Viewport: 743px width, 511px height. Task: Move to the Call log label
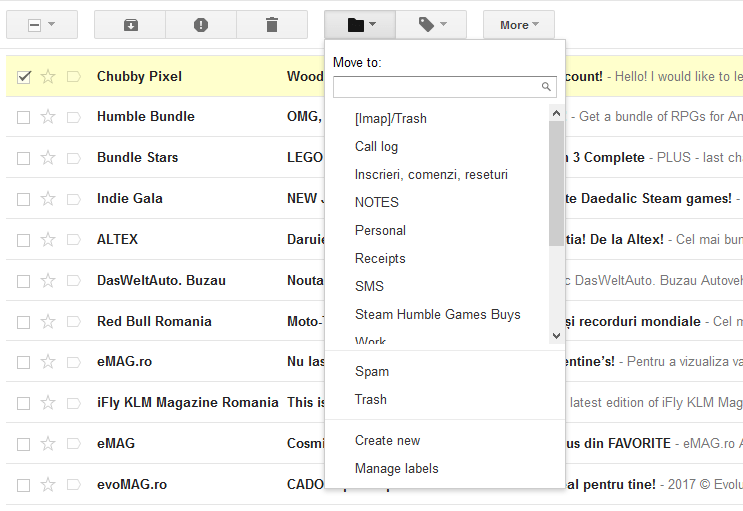tap(377, 146)
